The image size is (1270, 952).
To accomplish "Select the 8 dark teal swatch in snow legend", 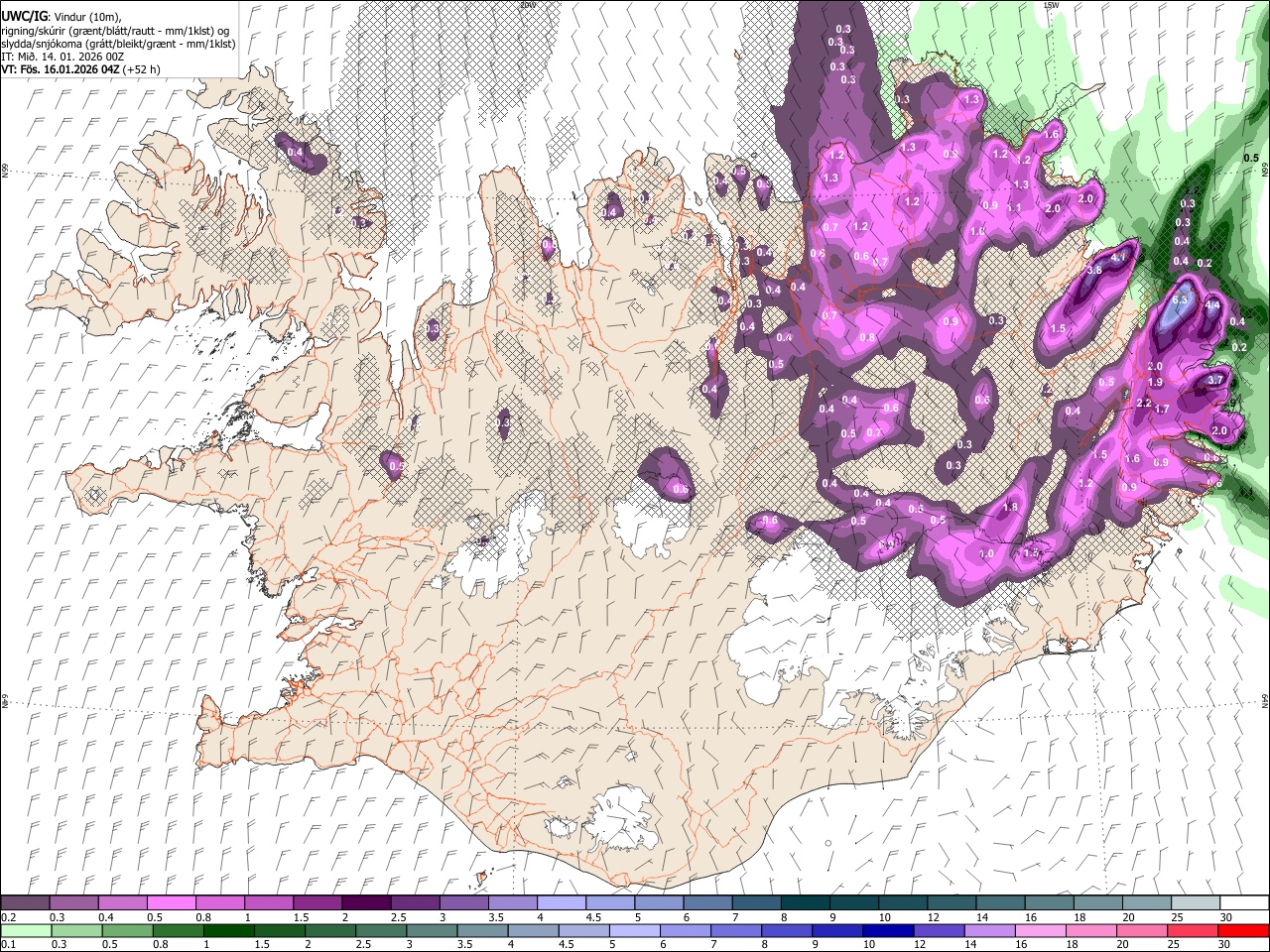I will tap(806, 902).
